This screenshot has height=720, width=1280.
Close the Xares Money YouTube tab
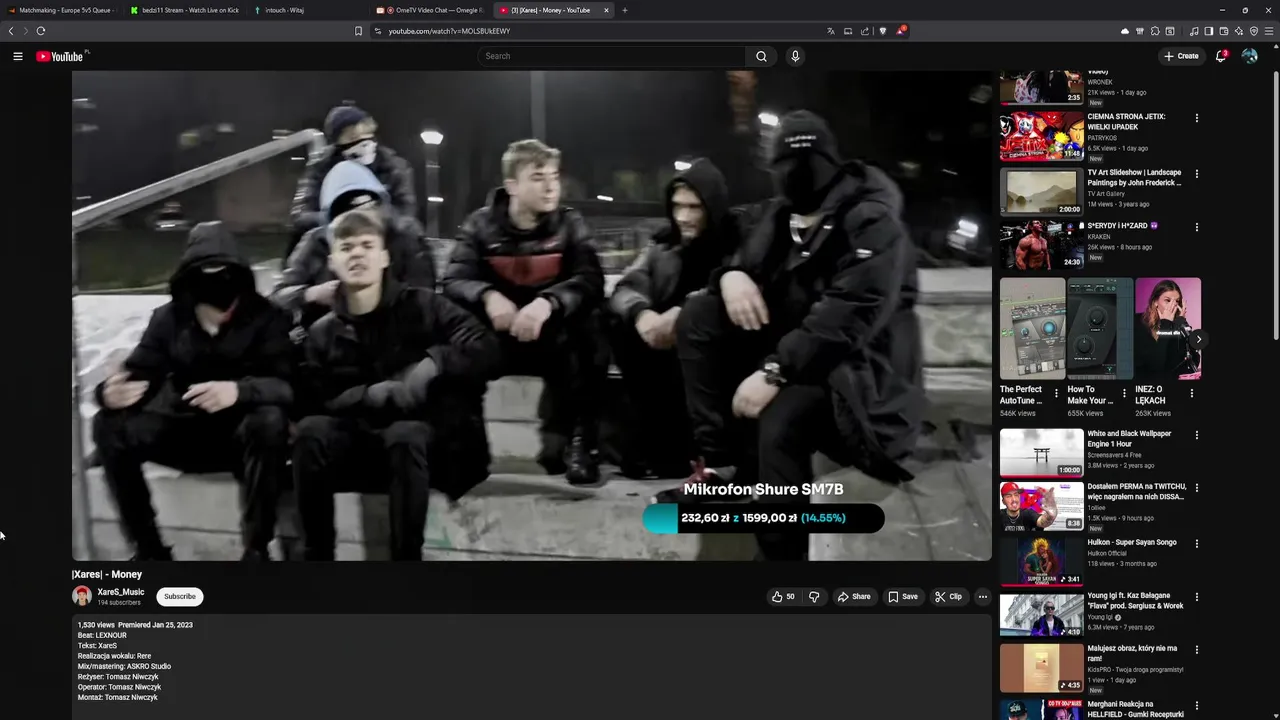[606, 10]
